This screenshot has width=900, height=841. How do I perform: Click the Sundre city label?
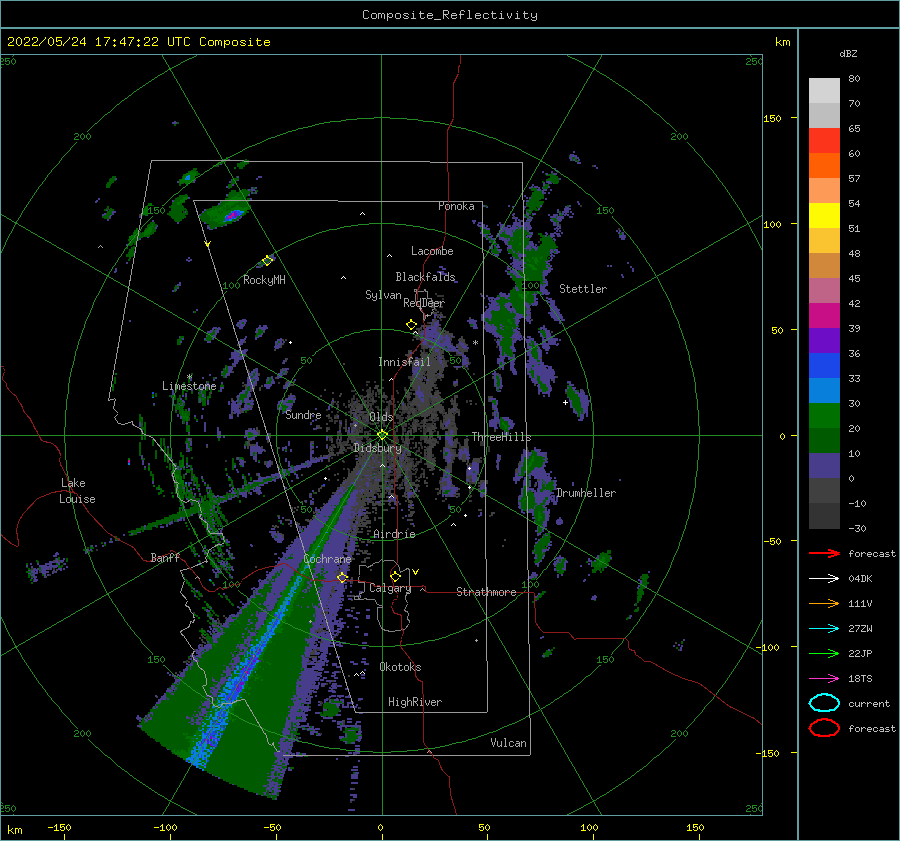303,415
